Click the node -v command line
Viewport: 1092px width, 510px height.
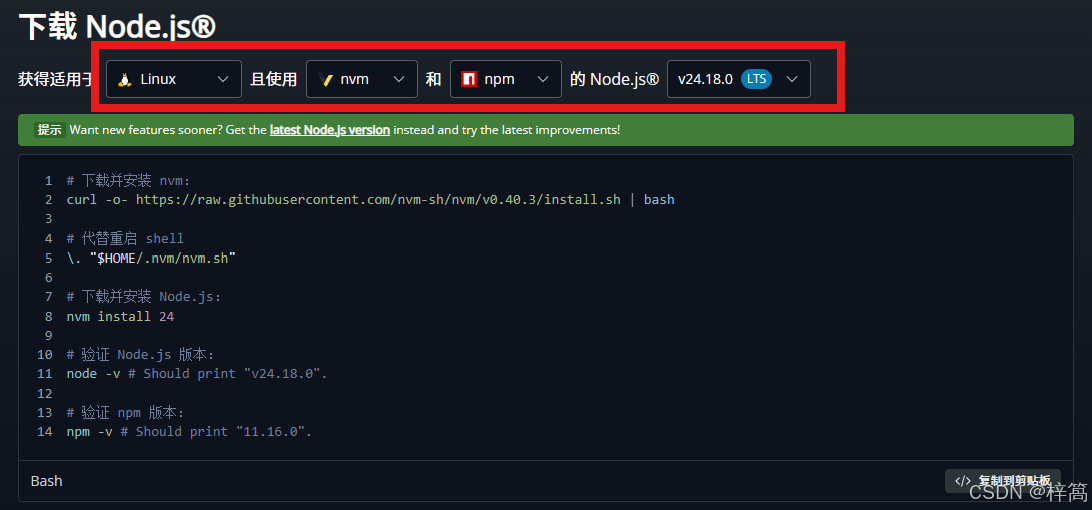pos(196,374)
